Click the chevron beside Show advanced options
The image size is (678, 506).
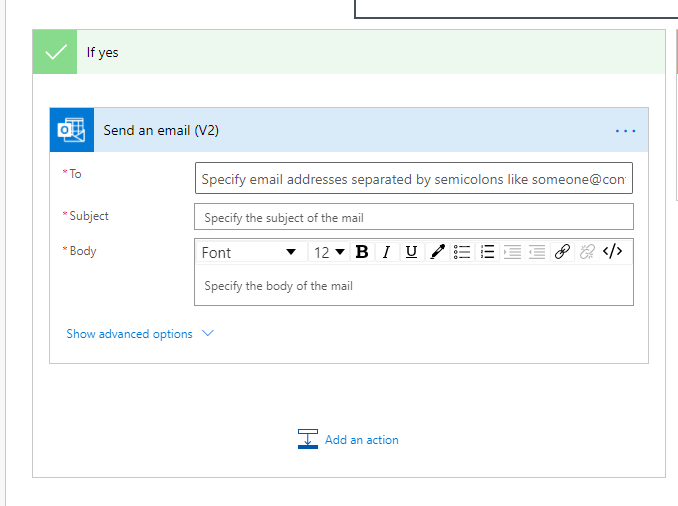coord(208,333)
